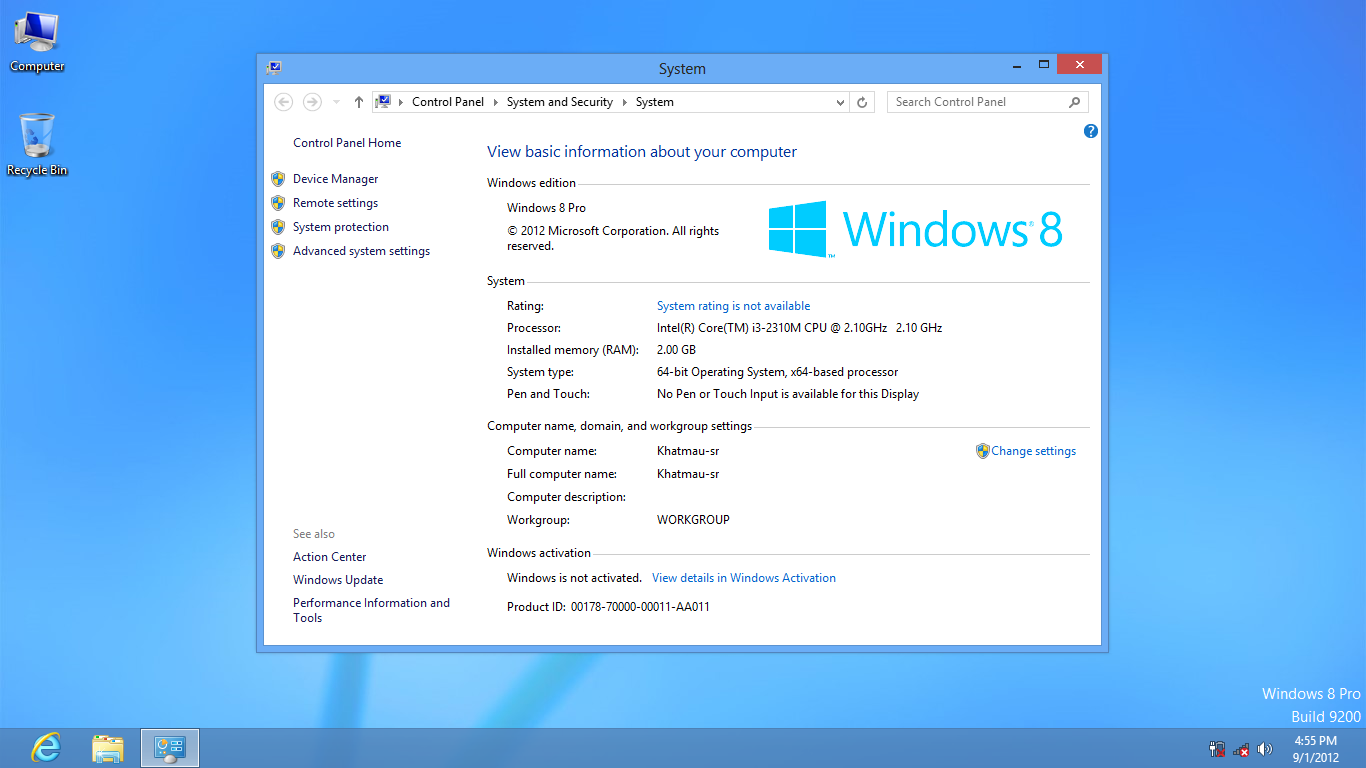Click the Computer name value Khatmau-sr
The height and width of the screenshot is (768, 1366).
pos(688,451)
